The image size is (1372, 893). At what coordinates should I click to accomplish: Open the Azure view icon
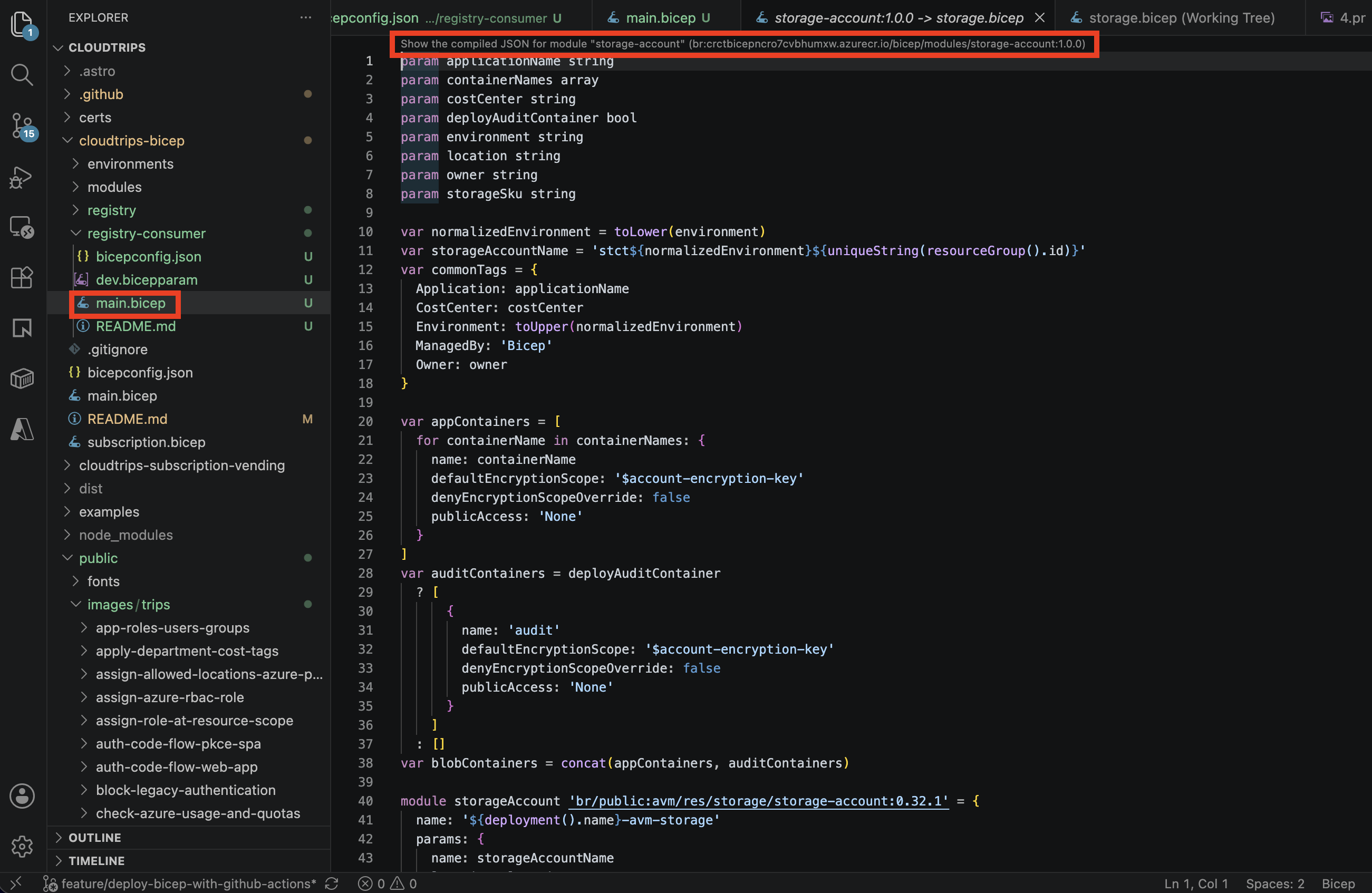(22, 429)
